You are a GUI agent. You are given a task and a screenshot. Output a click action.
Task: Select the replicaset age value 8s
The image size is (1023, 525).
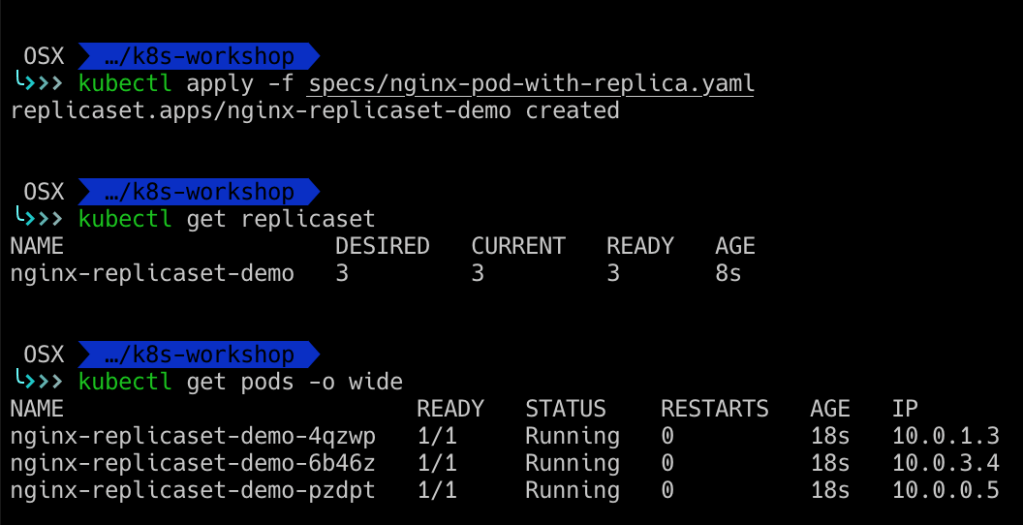[728, 273]
